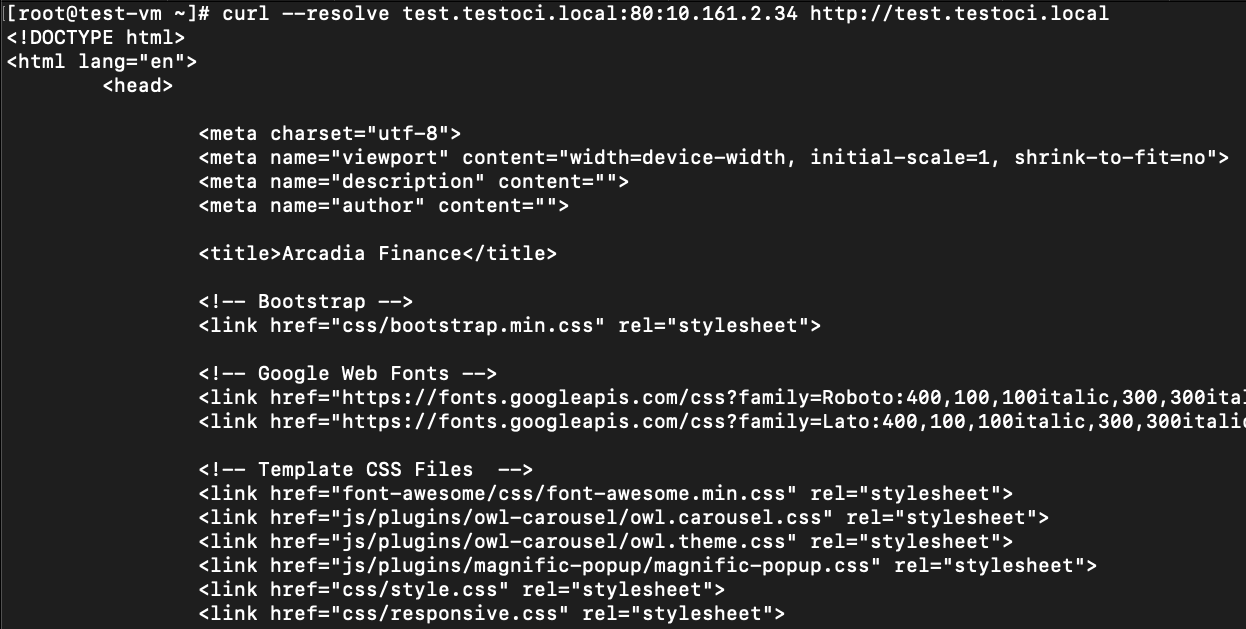This screenshot has width=1246, height=629.
Task: Click the Bootstrap comment line
Action: pyautogui.click(x=306, y=302)
